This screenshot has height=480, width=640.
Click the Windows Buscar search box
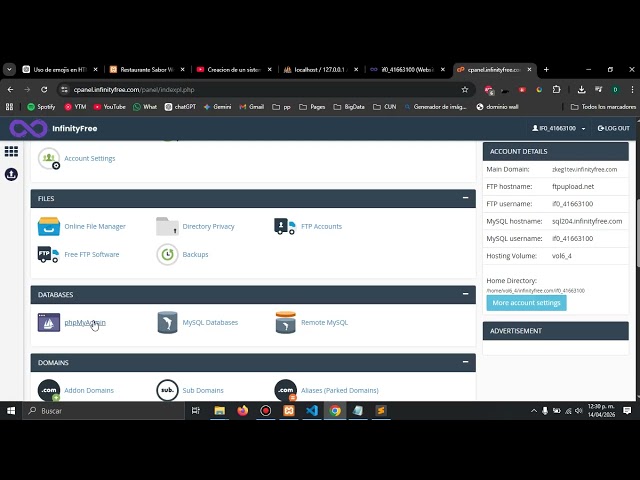[104, 411]
